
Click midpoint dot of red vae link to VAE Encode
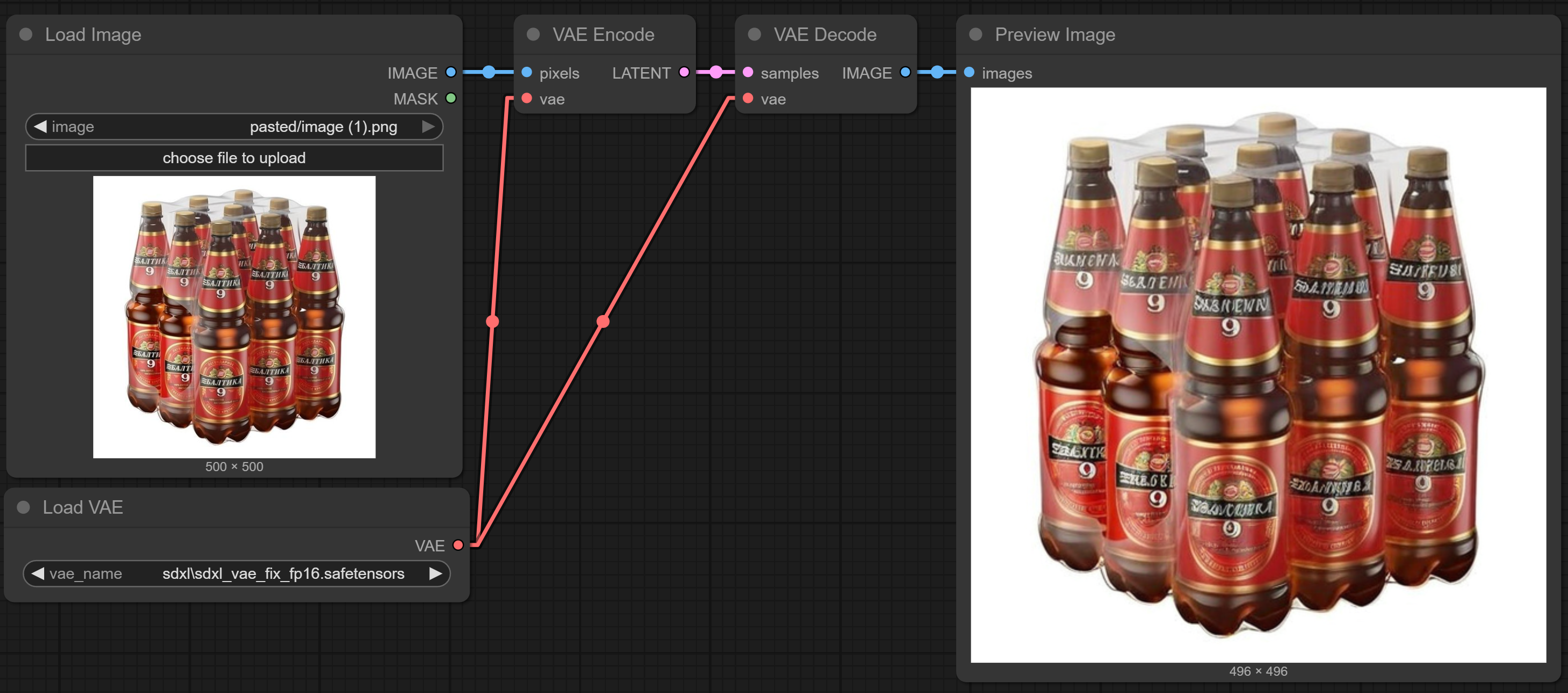(492, 321)
